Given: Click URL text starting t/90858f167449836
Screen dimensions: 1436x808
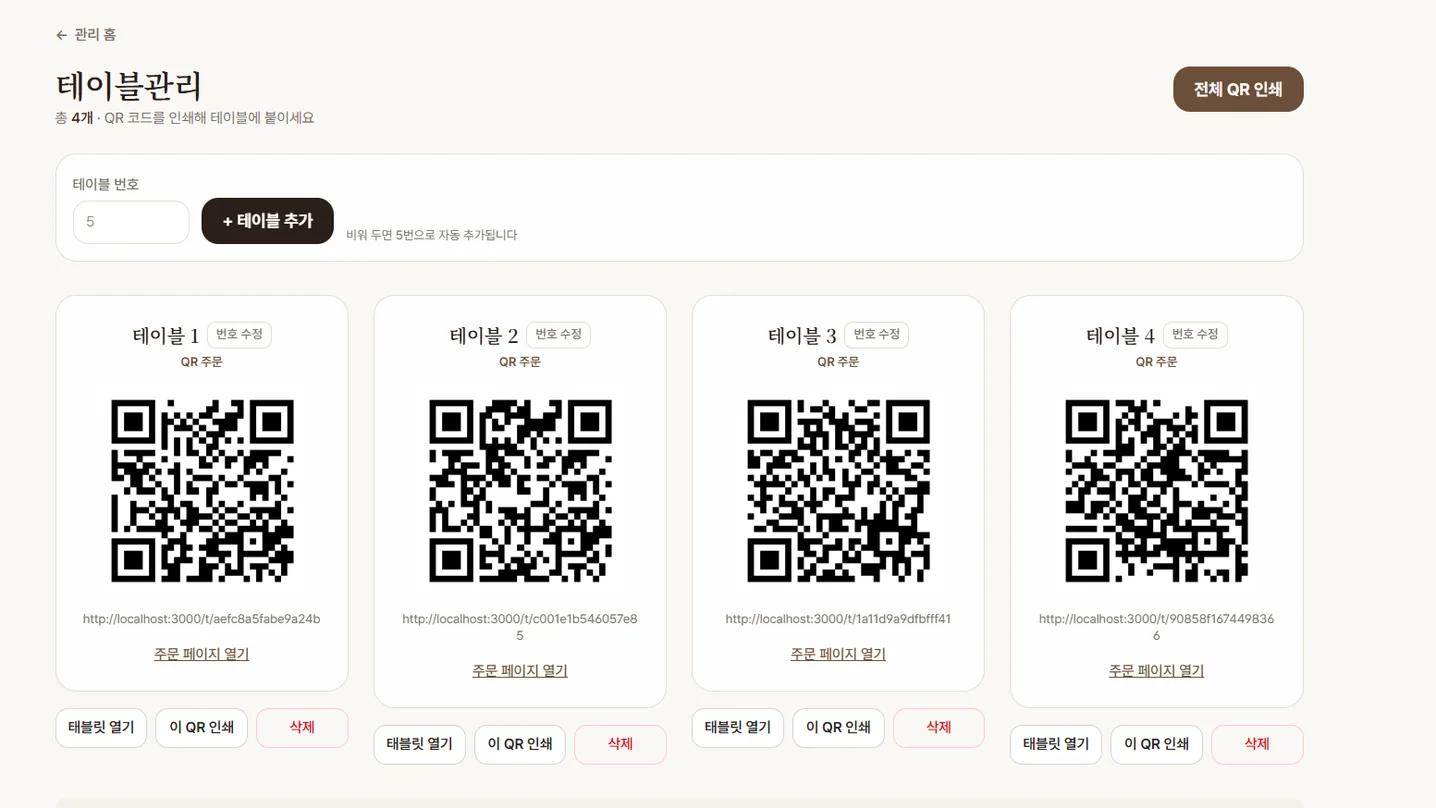Looking at the screenshot, I should (1157, 627).
